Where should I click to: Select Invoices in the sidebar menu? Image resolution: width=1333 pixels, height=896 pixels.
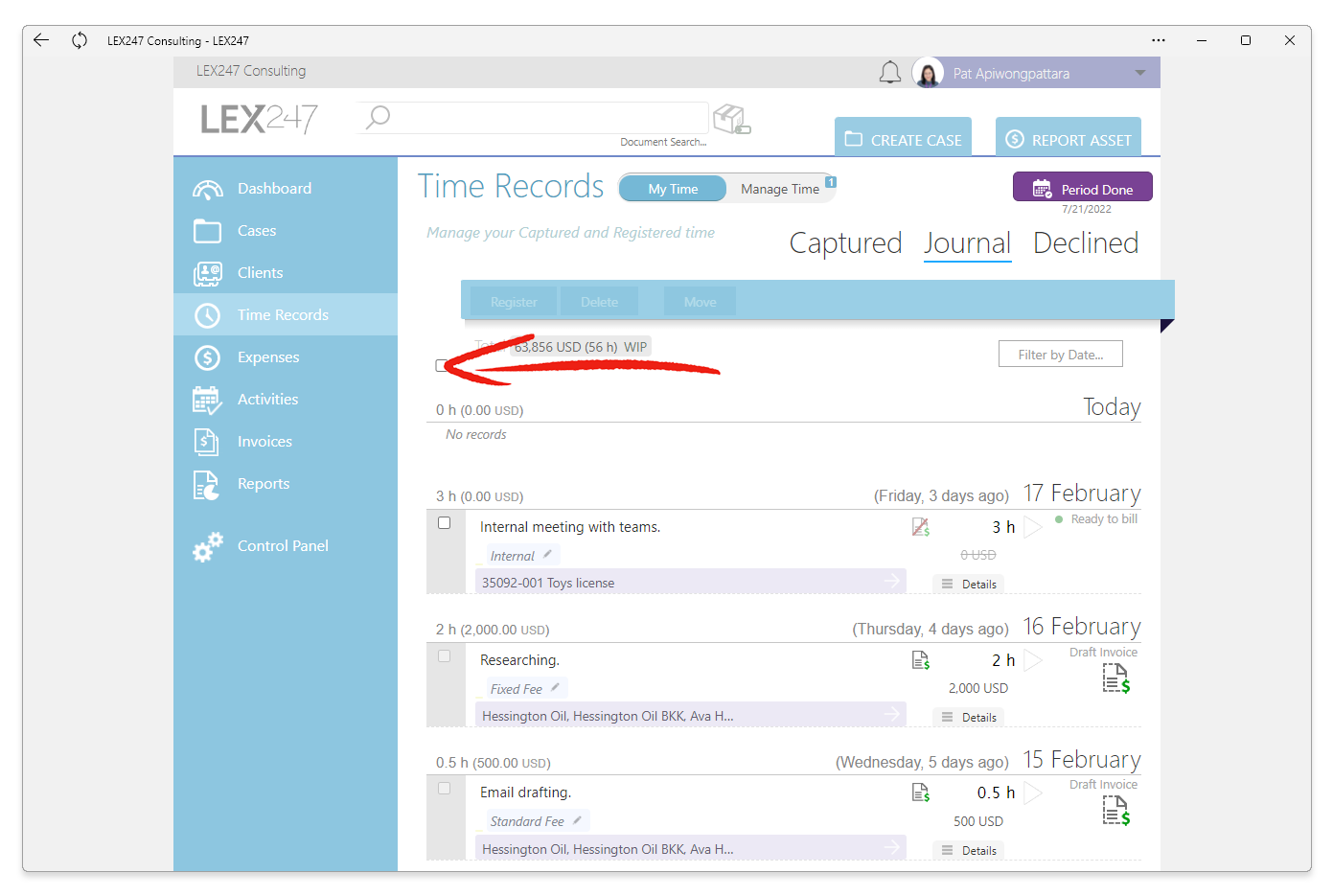pos(286,442)
